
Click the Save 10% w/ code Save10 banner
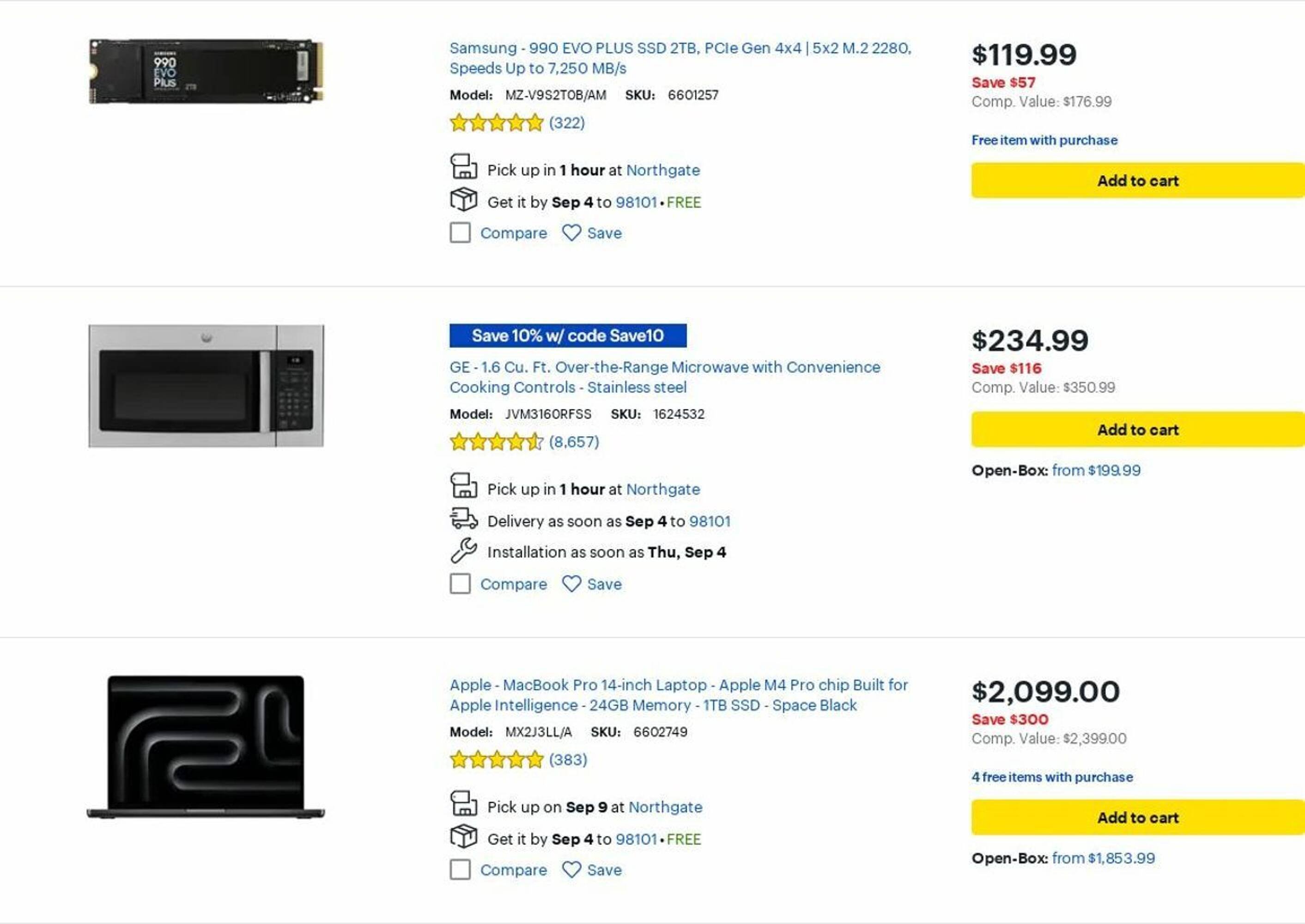[567, 336]
